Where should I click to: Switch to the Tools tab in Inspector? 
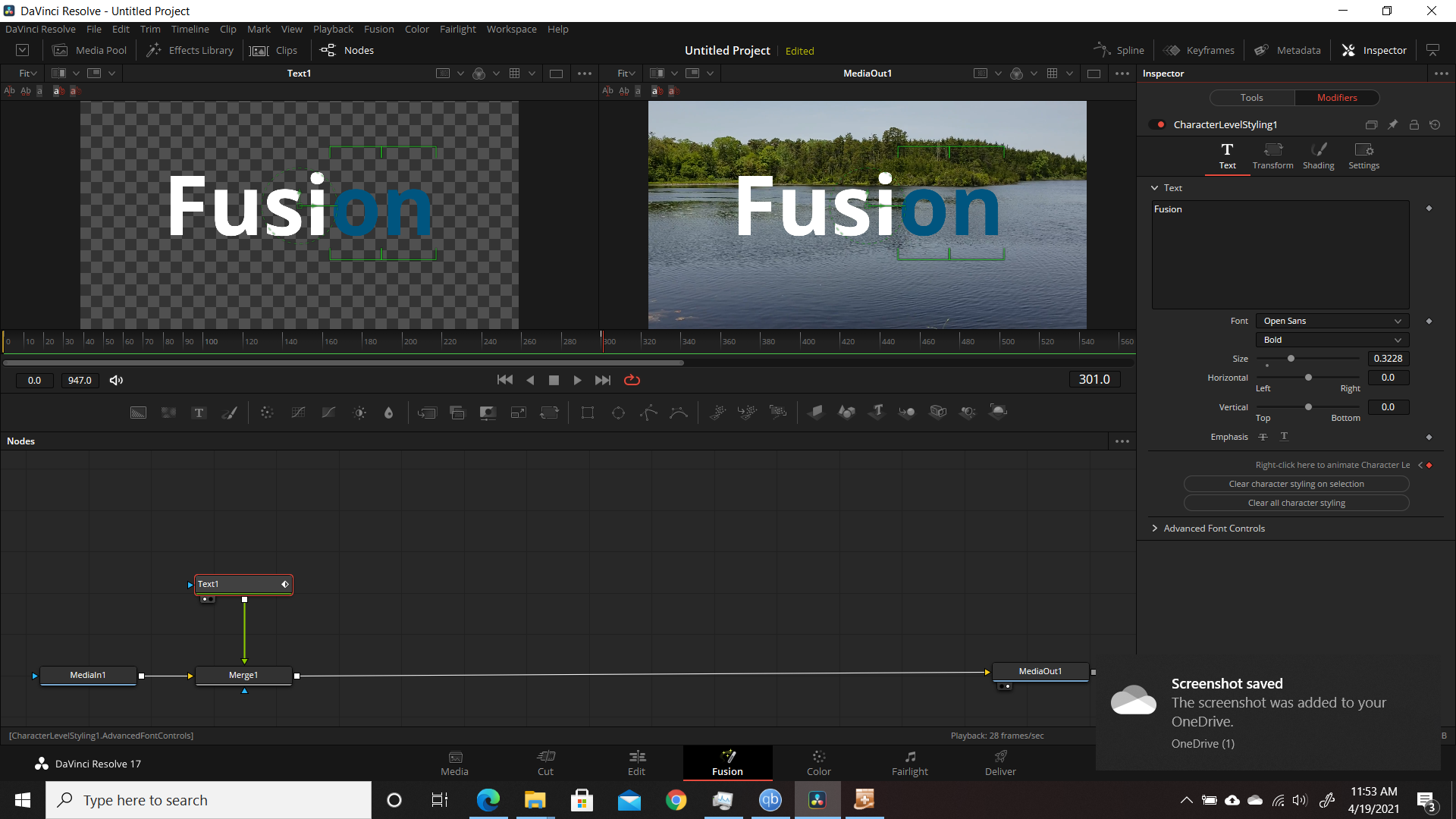pos(1252,98)
